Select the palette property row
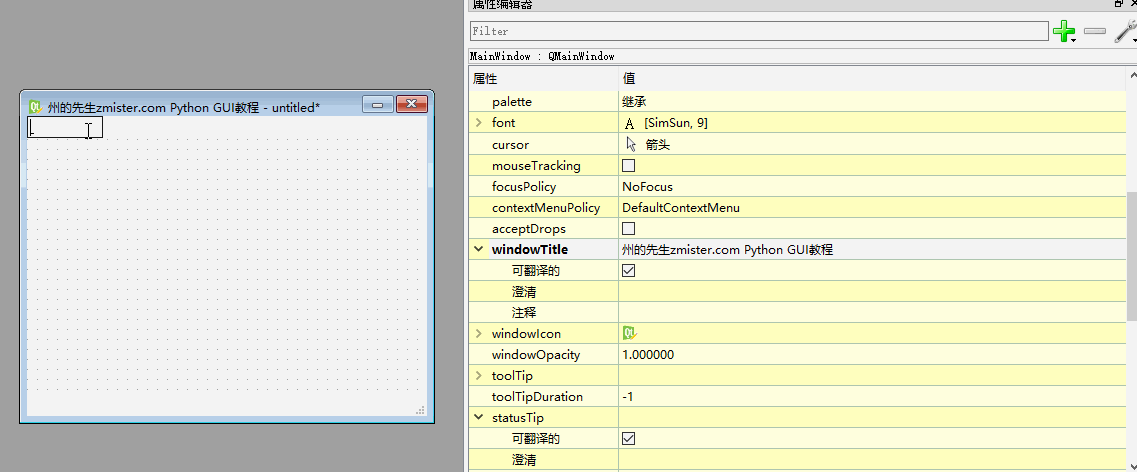The height and width of the screenshot is (472, 1137). coord(798,102)
